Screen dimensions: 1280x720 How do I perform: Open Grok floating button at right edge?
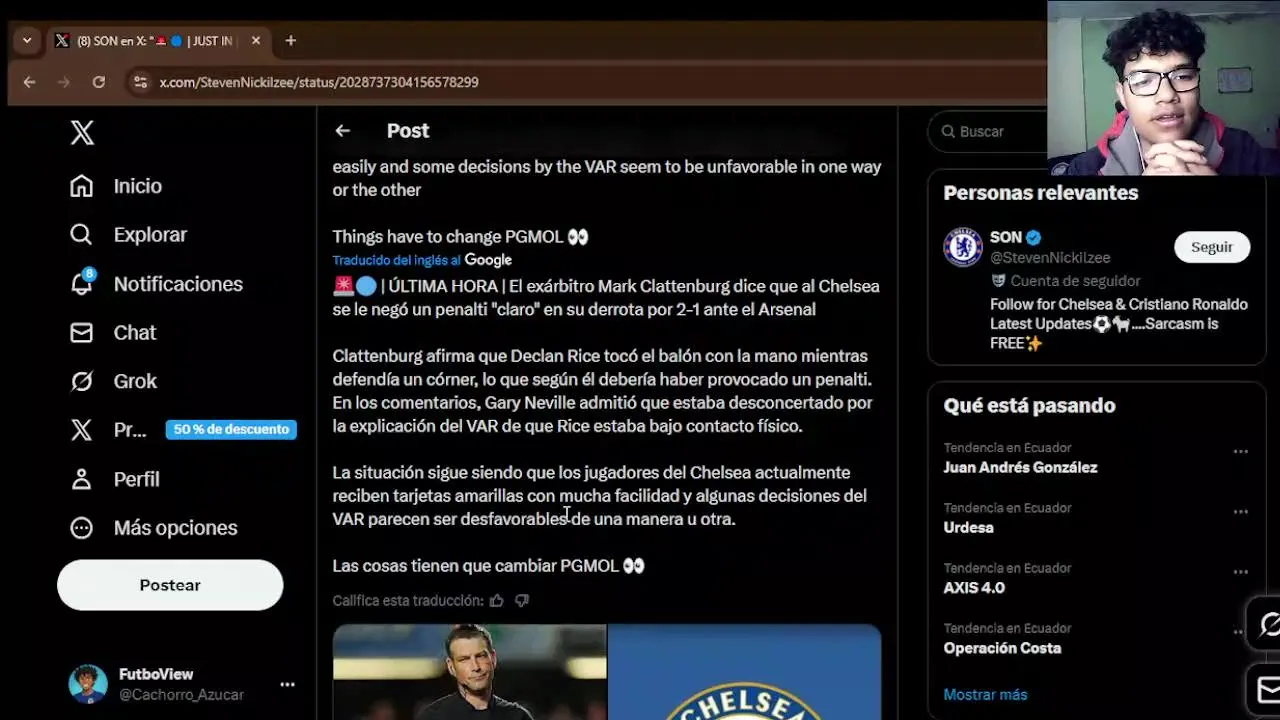pos(1267,625)
